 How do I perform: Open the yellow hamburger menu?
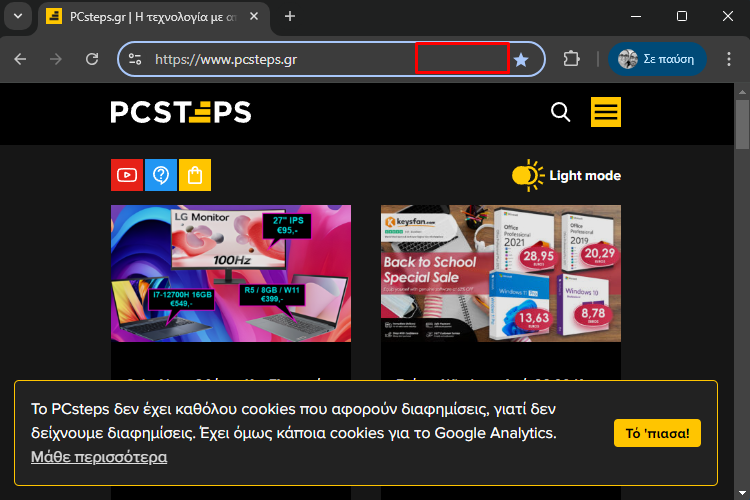606,112
